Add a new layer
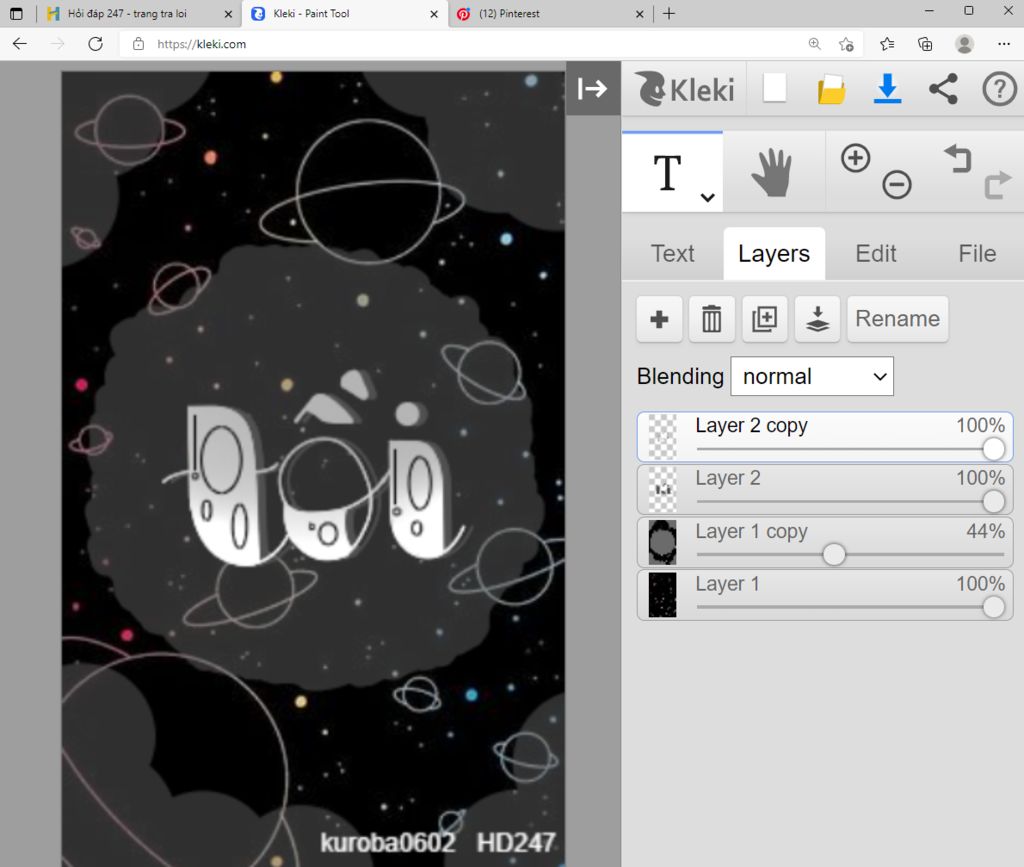This screenshot has width=1024, height=867. click(x=660, y=319)
